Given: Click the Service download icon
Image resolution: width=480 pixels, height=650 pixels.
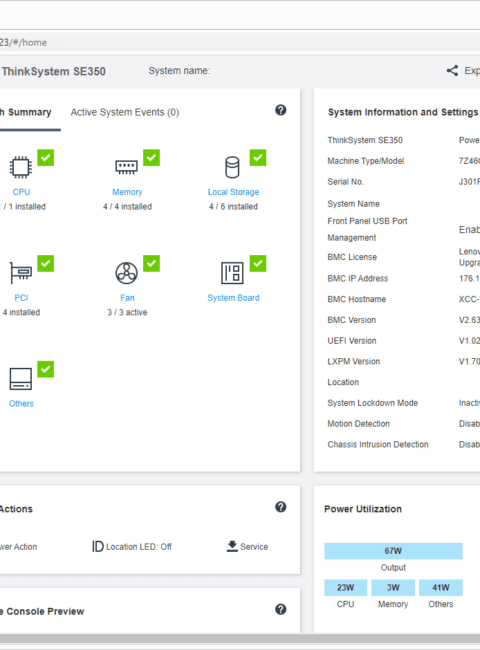Looking at the screenshot, I should click(x=232, y=546).
